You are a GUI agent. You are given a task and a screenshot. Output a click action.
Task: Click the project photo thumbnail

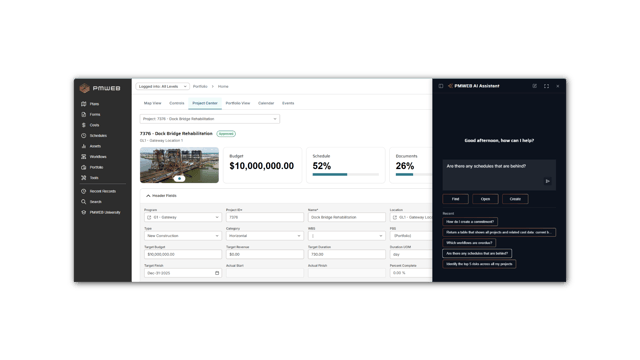pyautogui.click(x=179, y=165)
